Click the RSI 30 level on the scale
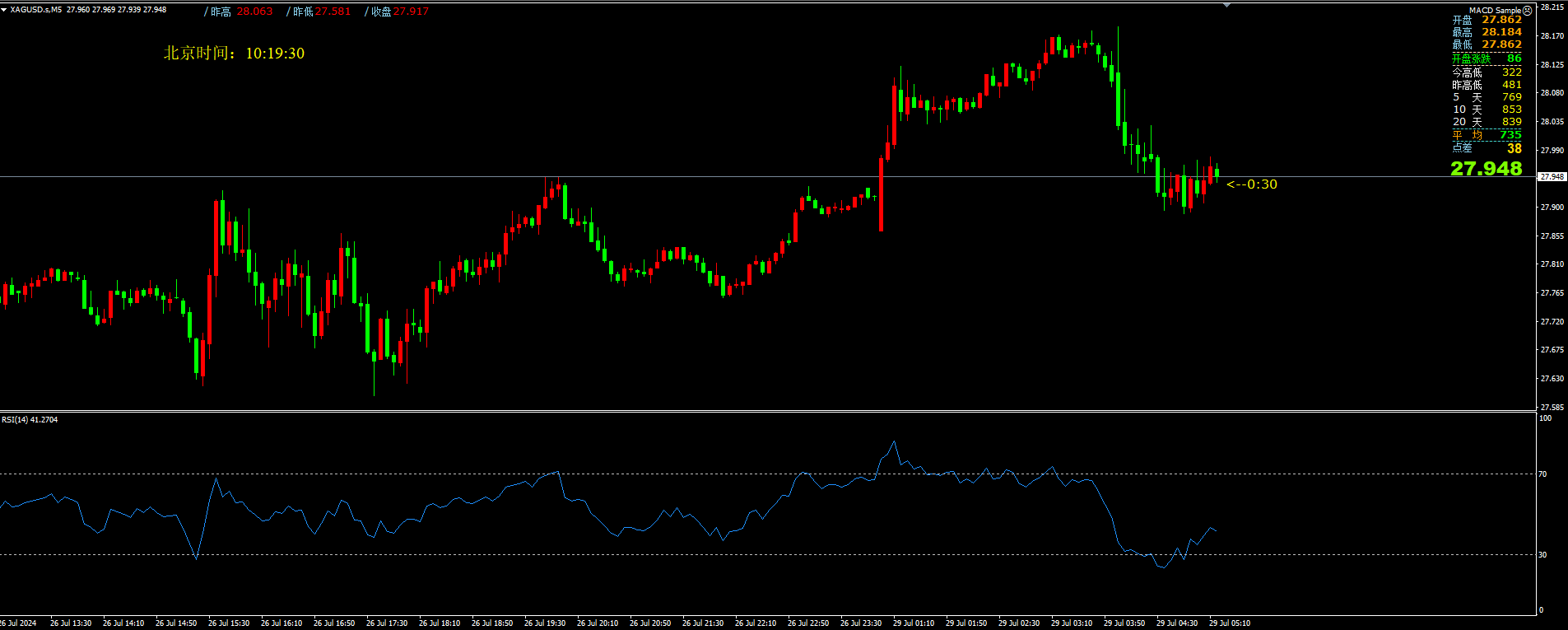Viewport: 1568px width, 630px height. pos(1543,555)
